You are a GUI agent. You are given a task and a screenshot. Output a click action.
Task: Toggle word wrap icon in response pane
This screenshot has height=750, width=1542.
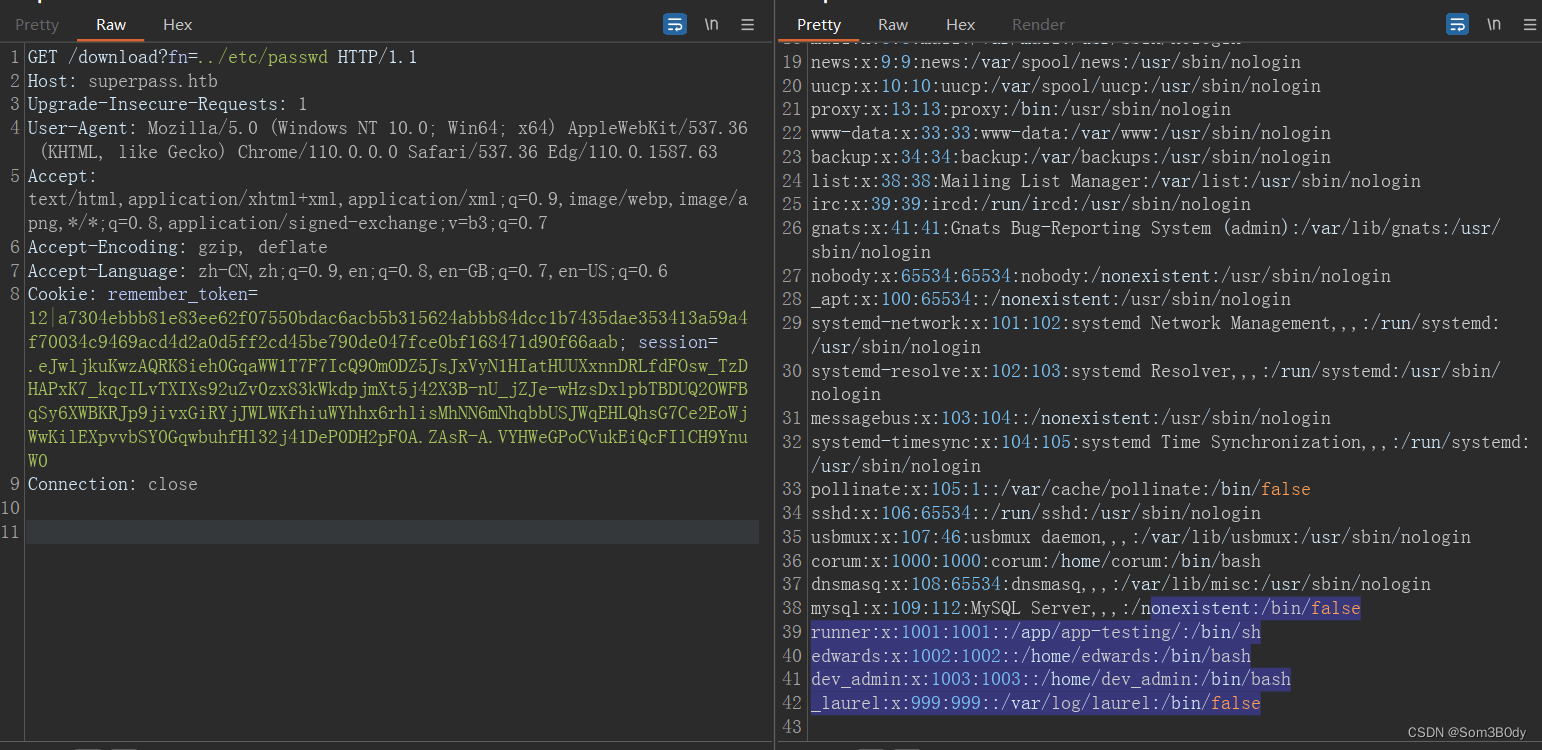click(1457, 24)
